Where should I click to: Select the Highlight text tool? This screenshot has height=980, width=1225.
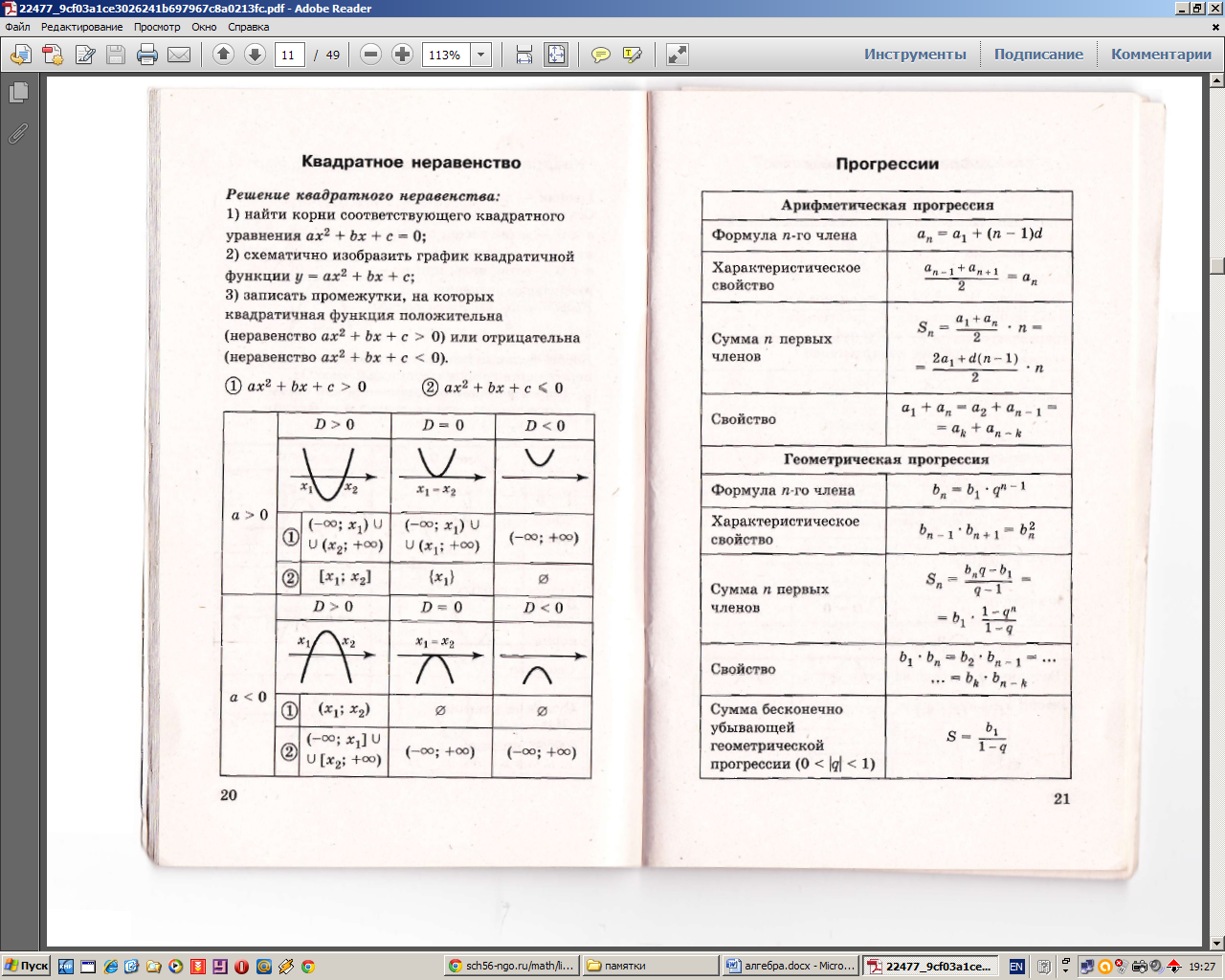click(632, 55)
